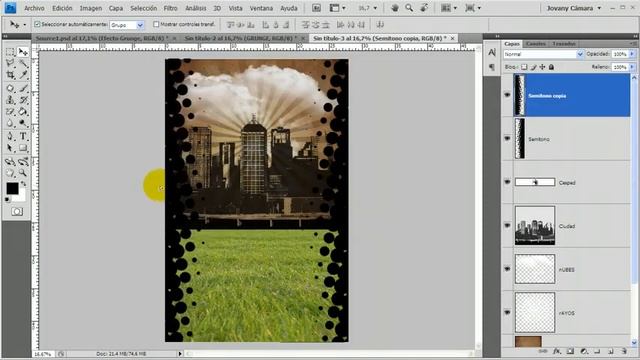Open the Archivo menu
Image resolution: width=640 pixels, height=360 pixels.
tap(34, 8)
